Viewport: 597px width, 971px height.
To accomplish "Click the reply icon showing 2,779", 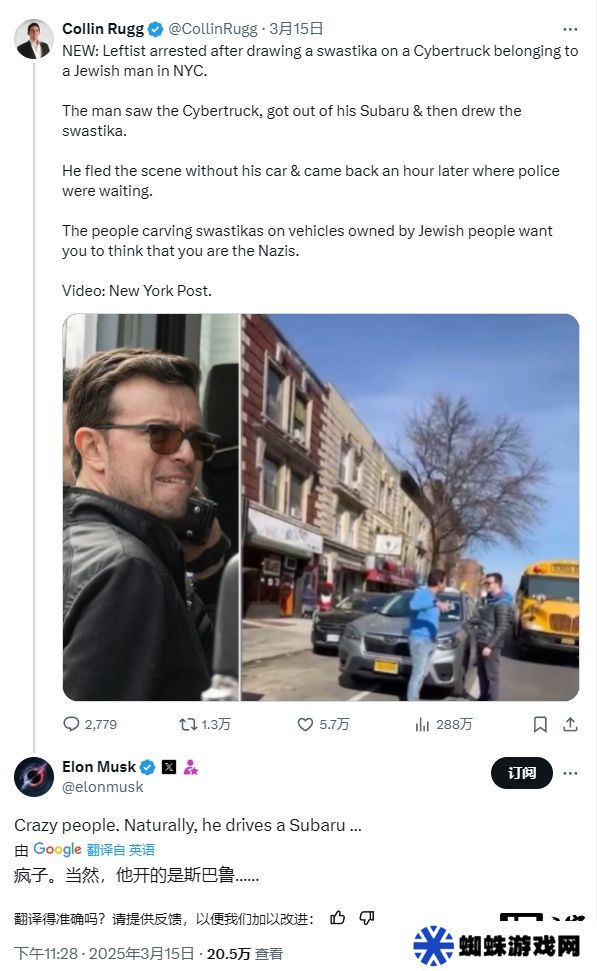I will tap(71, 724).
